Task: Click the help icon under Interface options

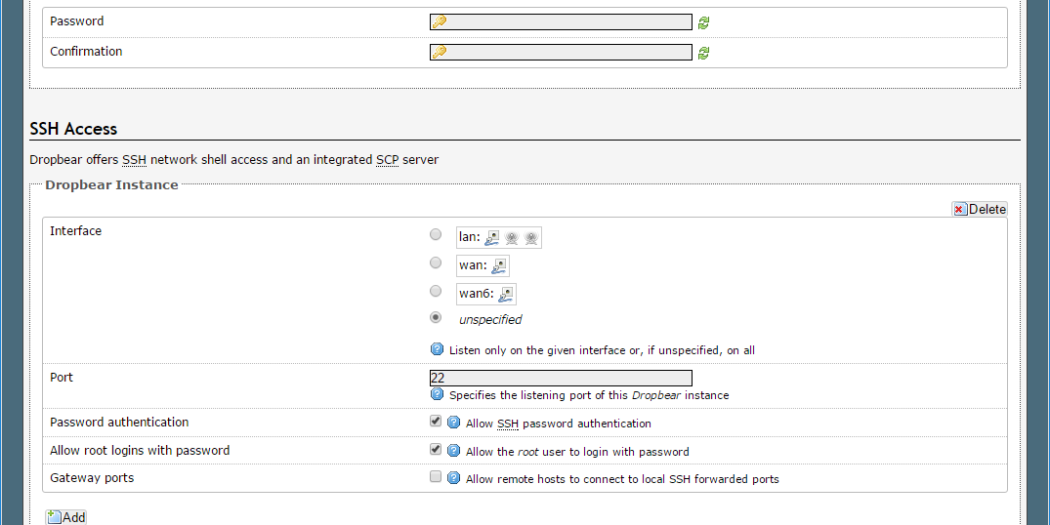Action: tap(437, 350)
